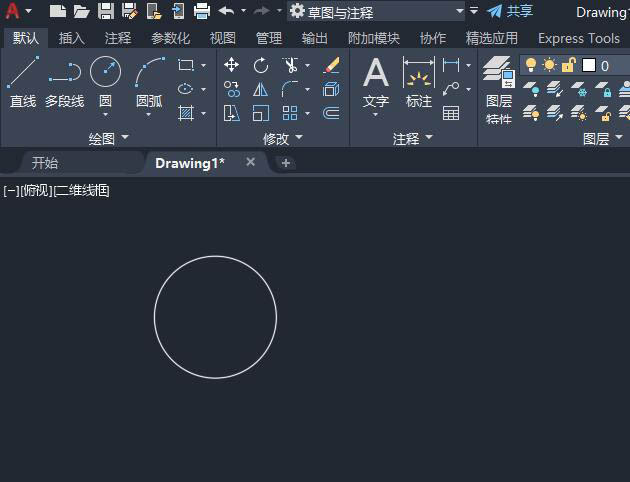Click the Save icon
Screen dimensions: 630x482
click(106, 11)
